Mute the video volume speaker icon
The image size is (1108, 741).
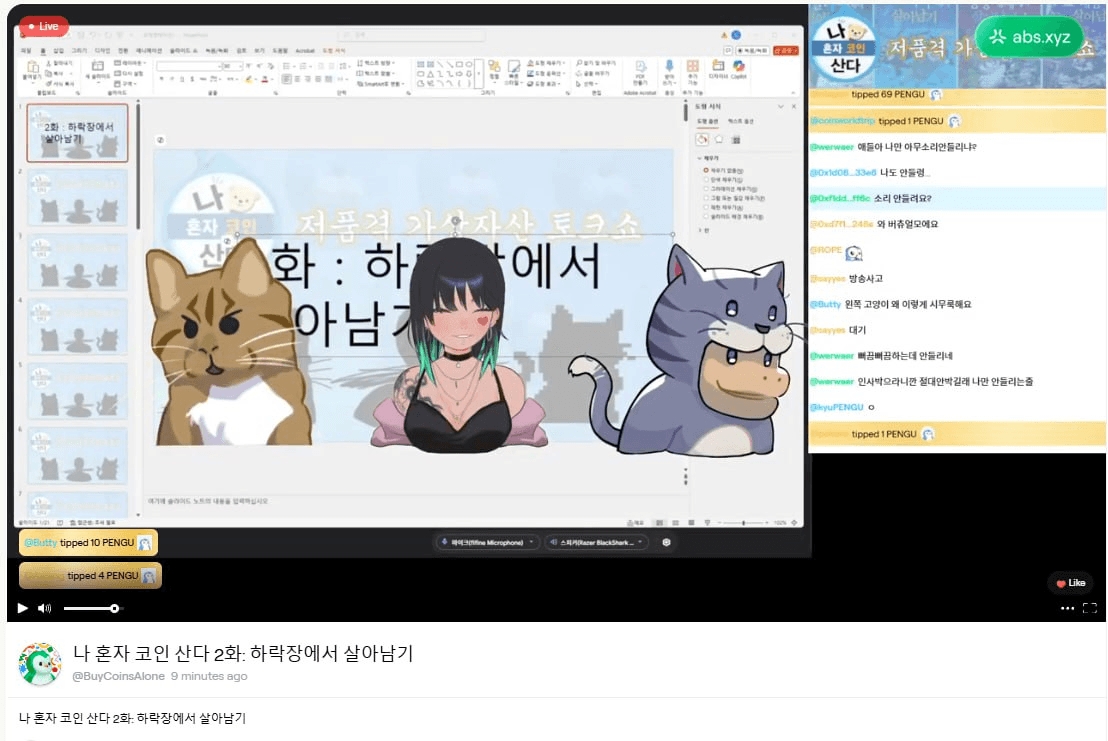[45, 608]
